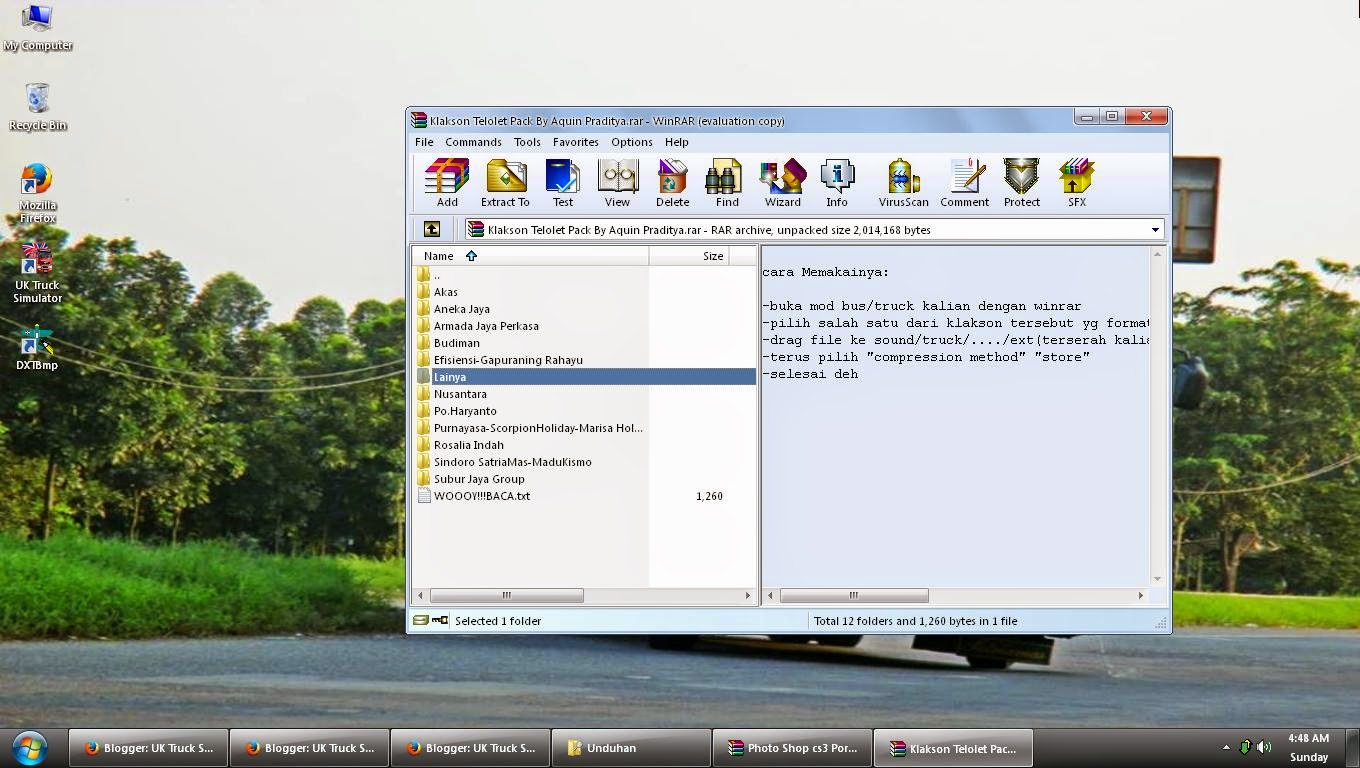Viewport: 1360px width, 768px height.
Task: Select UK Truck Simulator desktop shortcut
Action: [37, 273]
